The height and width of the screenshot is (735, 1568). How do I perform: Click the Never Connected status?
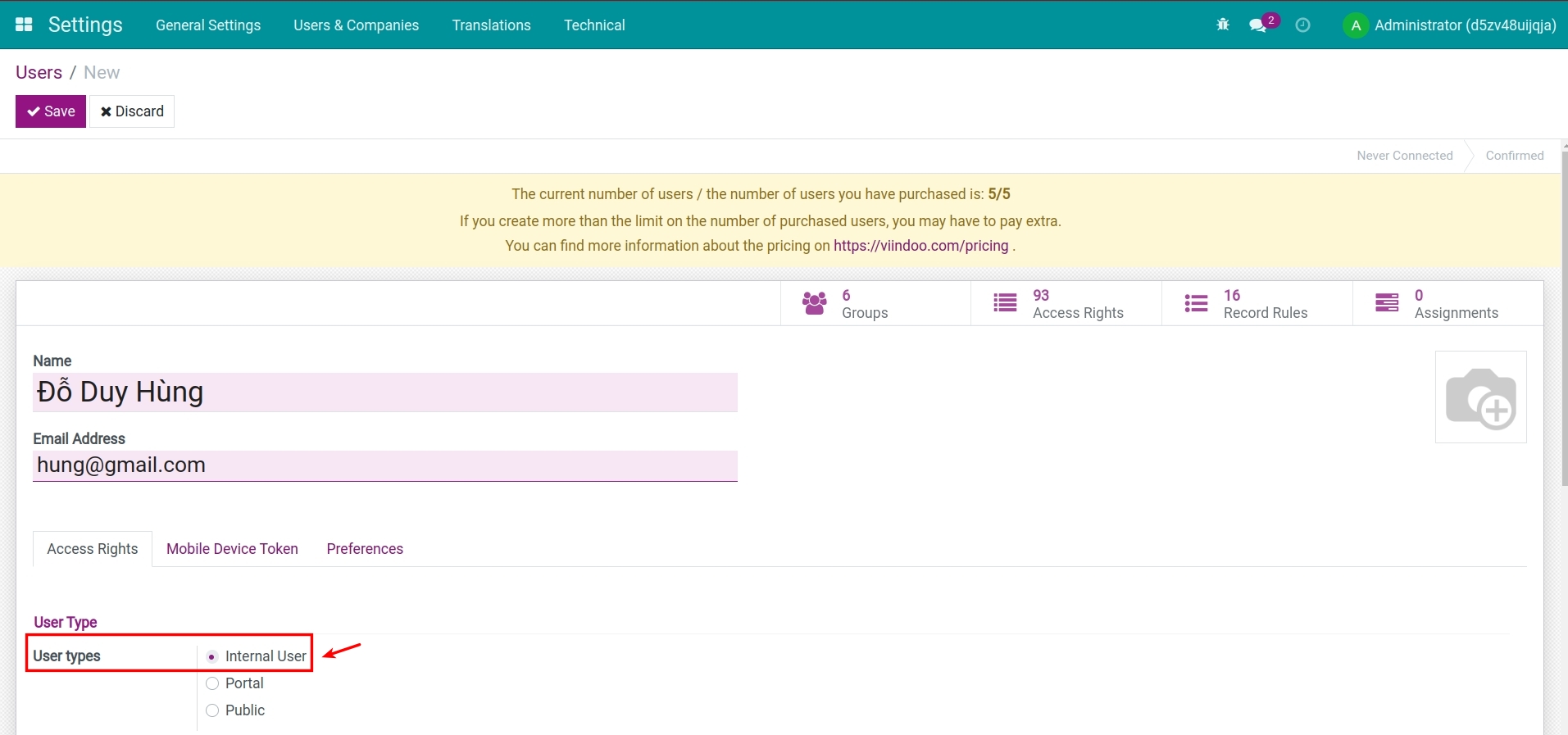pyautogui.click(x=1405, y=156)
